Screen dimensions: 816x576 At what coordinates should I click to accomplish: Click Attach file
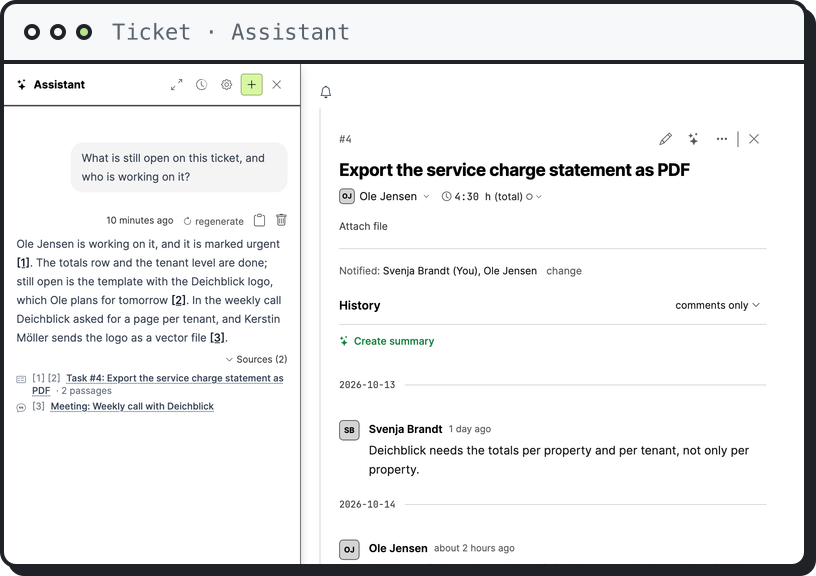click(363, 226)
